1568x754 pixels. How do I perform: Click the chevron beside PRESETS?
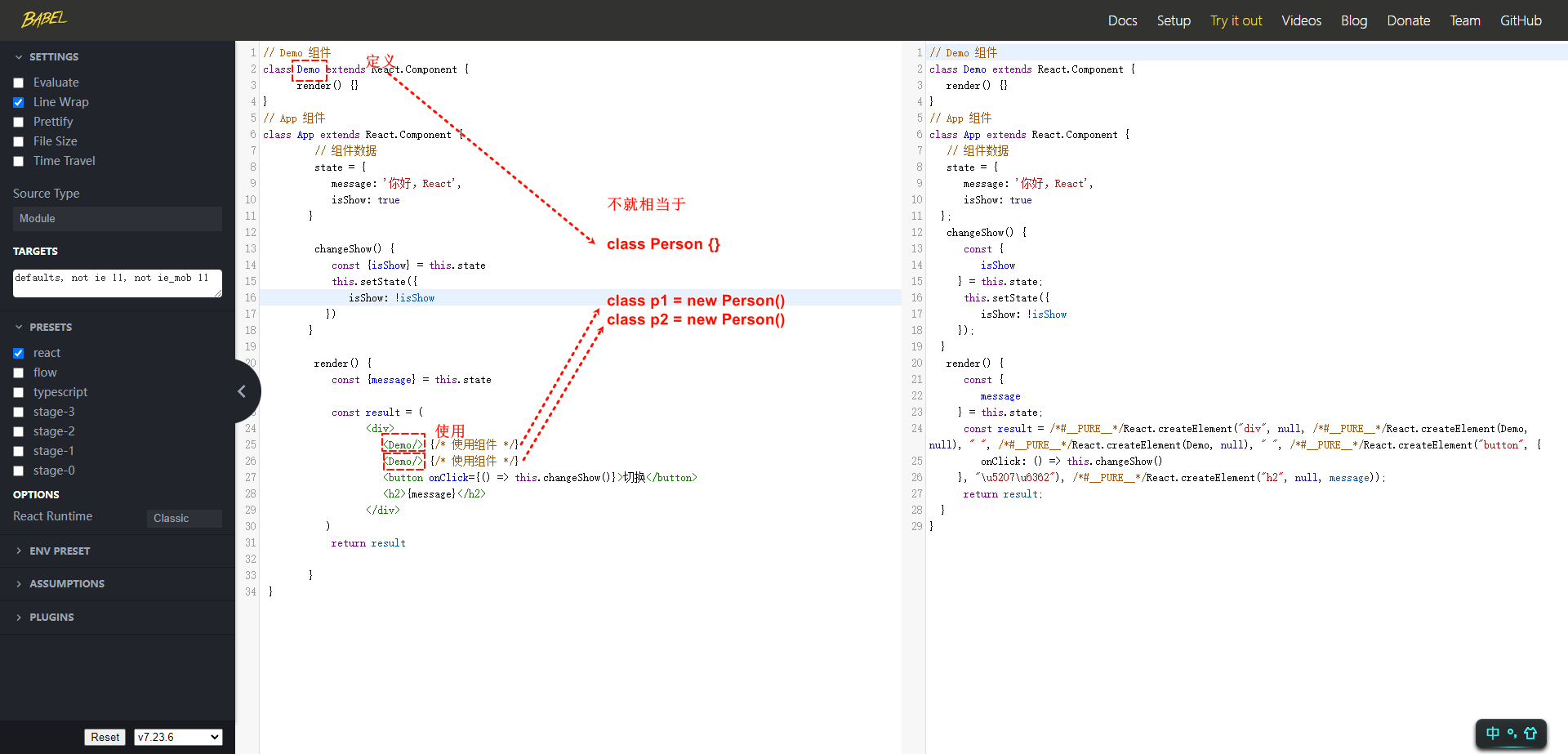[x=19, y=327]
